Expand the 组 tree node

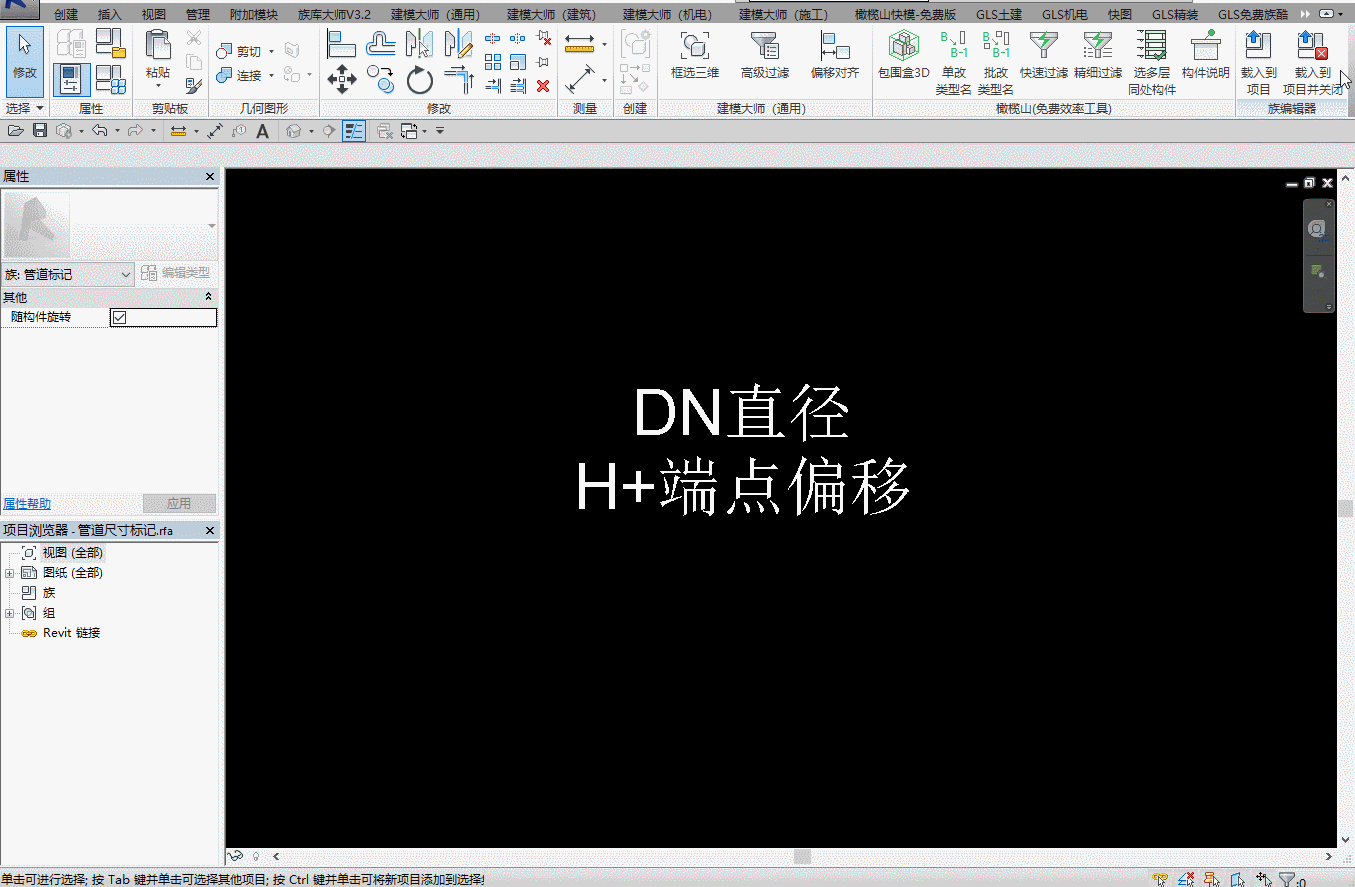(x=9, y=613)
